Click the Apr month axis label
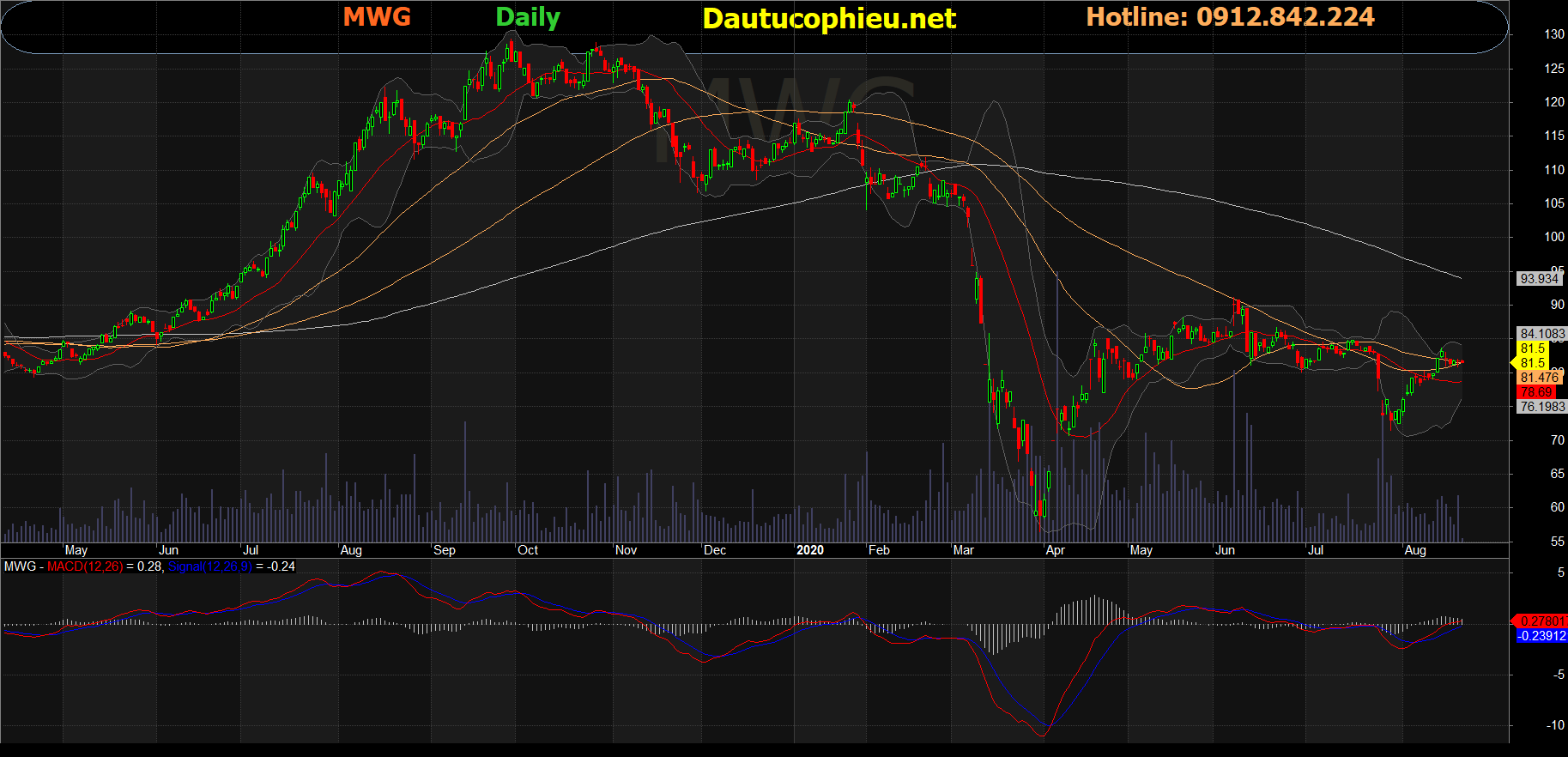 [x=1055, y=550]
